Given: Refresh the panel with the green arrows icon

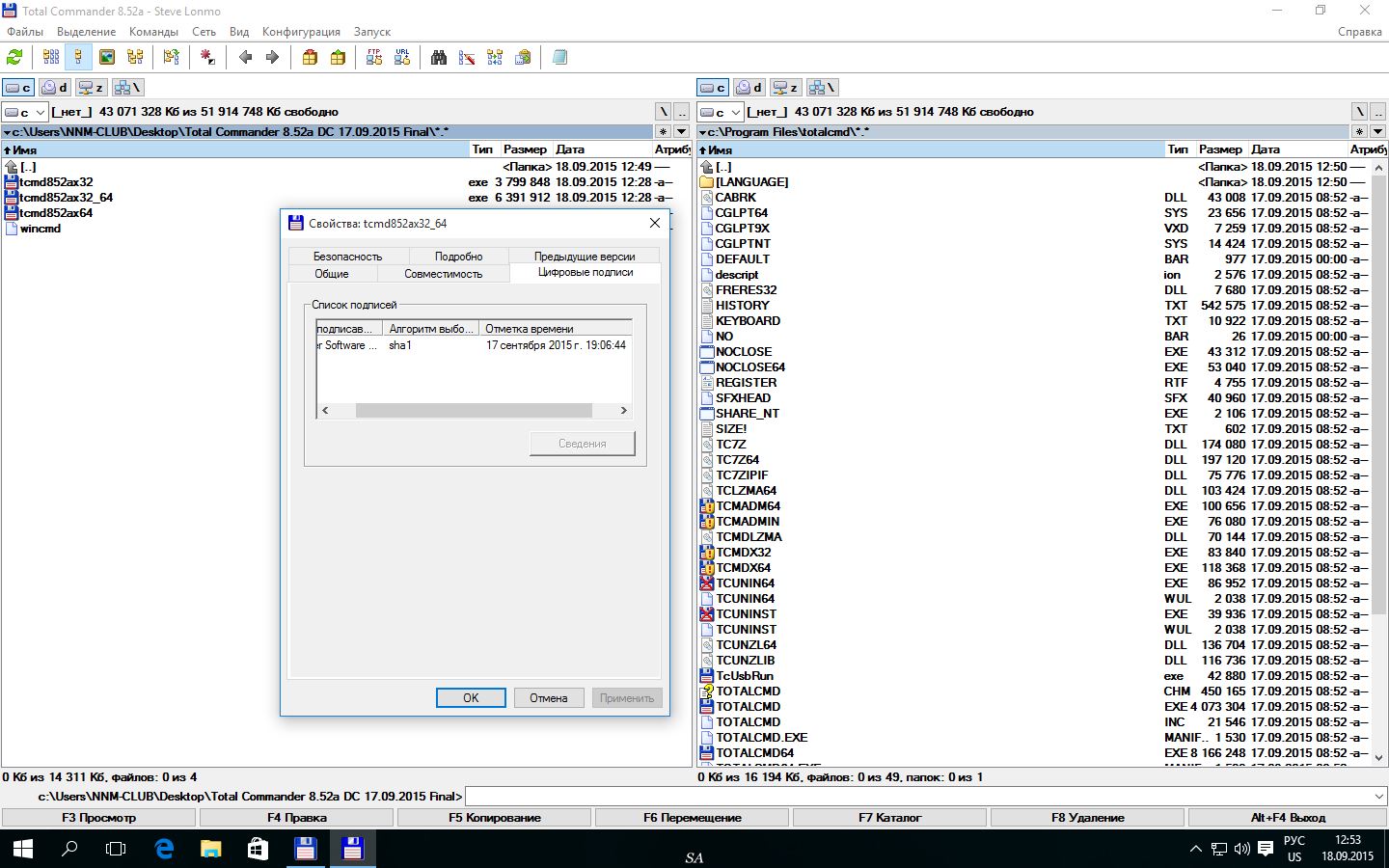Looking at the screenshot, I should [14, 58].
